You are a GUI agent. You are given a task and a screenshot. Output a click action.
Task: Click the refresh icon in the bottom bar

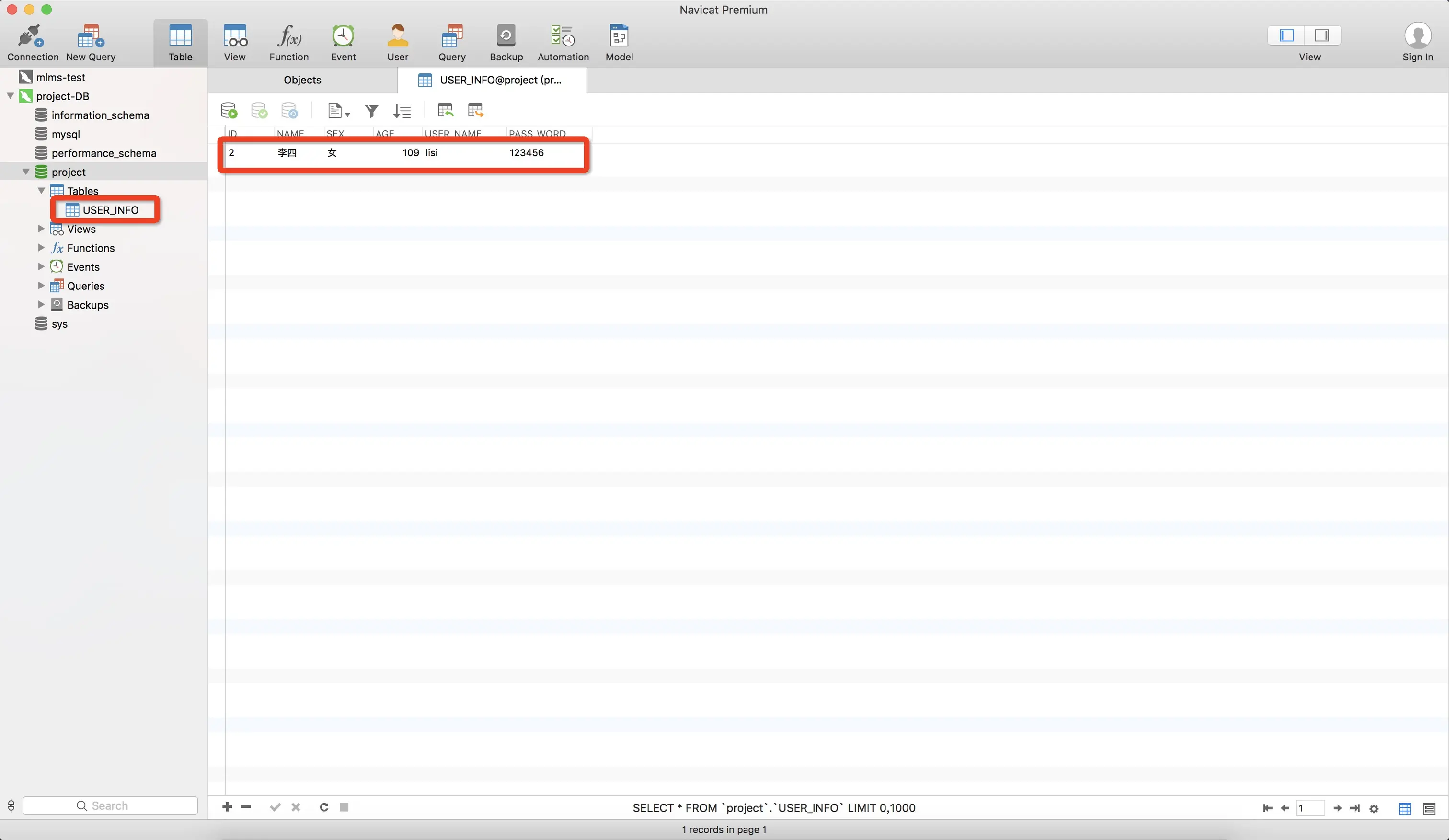coord(324,807)
